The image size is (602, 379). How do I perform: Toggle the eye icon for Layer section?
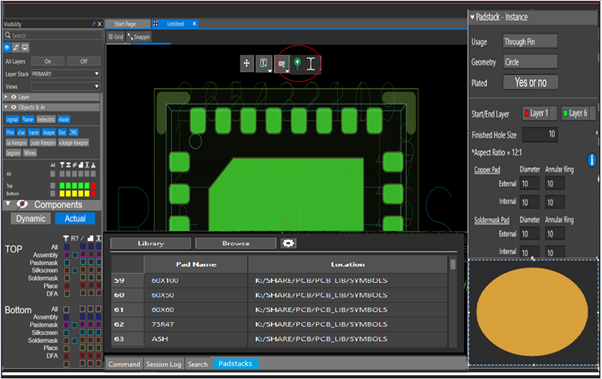click(x=14, y=97)
